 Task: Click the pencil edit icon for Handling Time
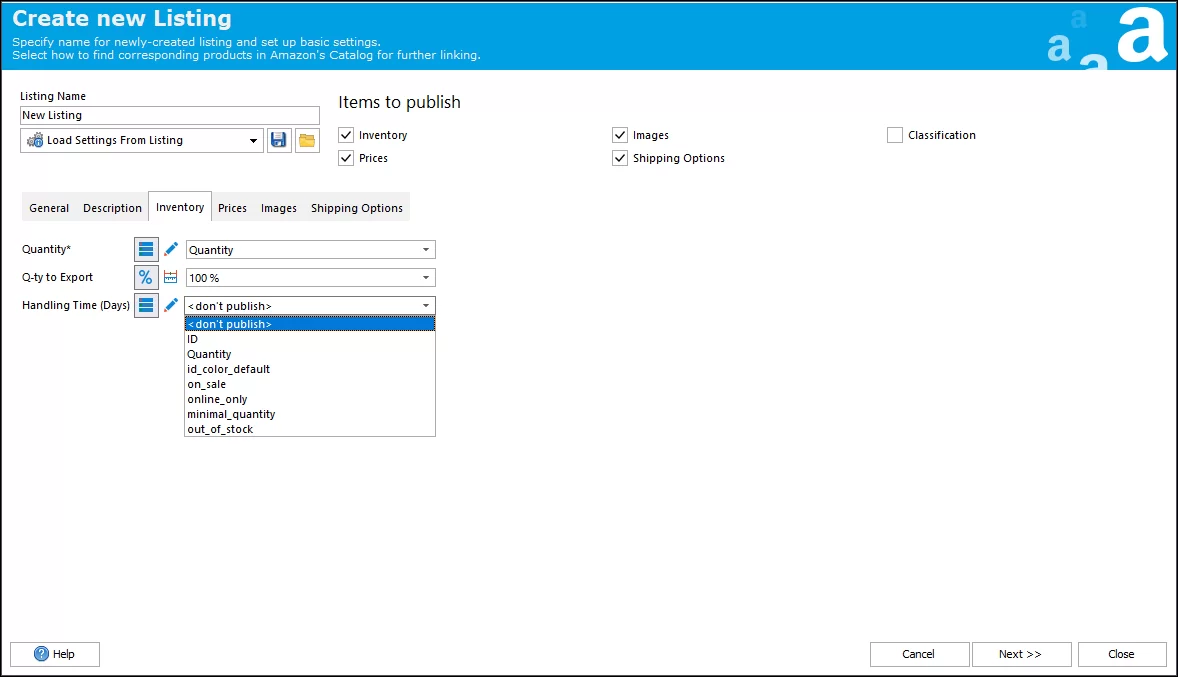pos(171,305)
